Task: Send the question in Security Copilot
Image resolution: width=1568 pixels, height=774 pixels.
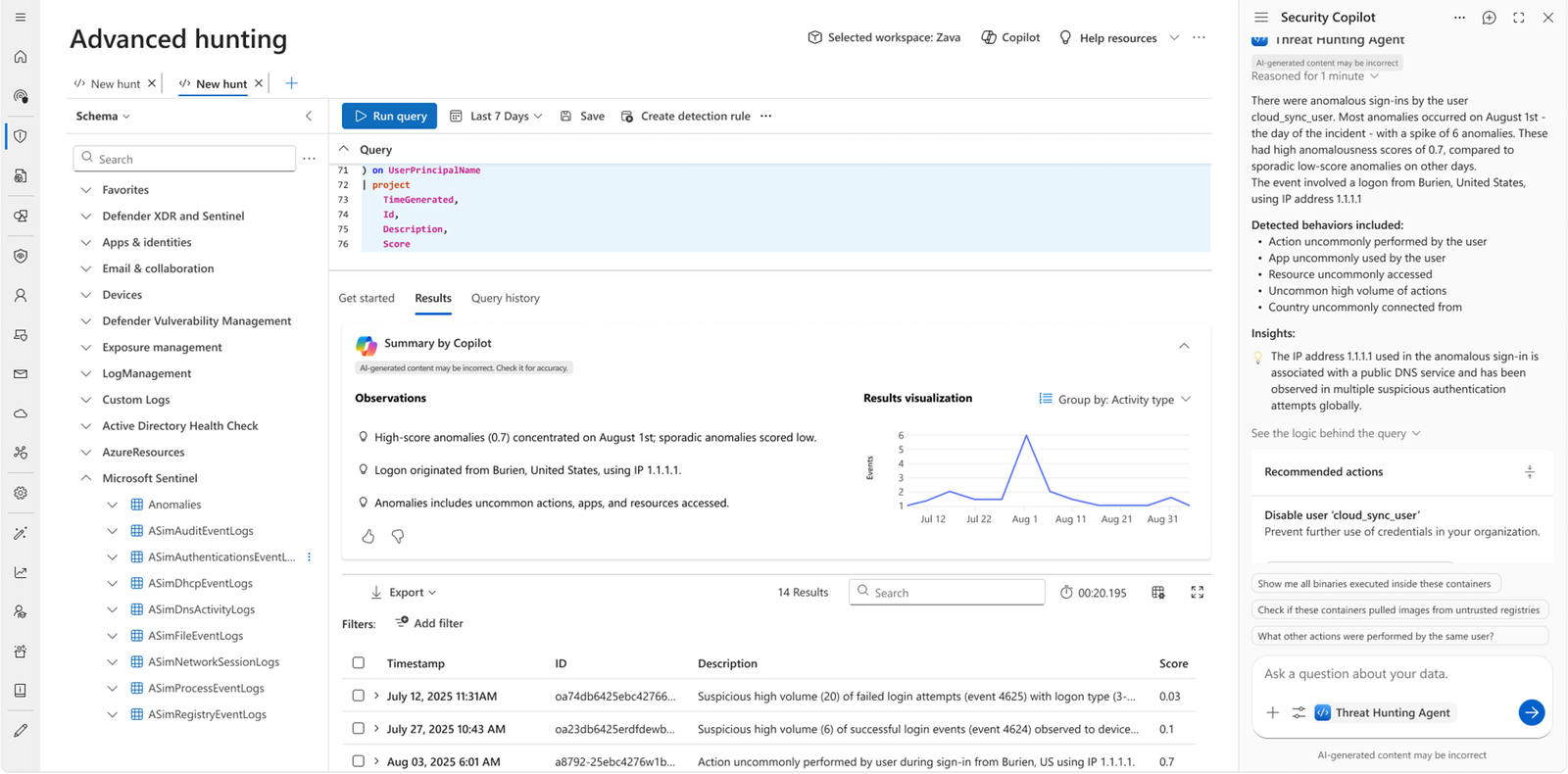Action: pos(1532,712)
